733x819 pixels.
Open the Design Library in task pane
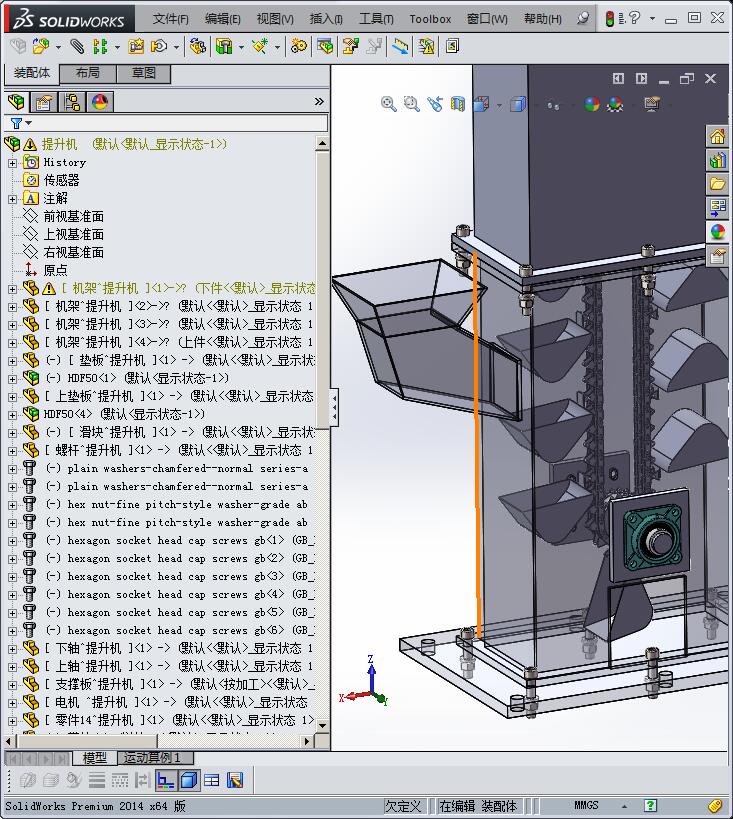click(x=718, y=160)
